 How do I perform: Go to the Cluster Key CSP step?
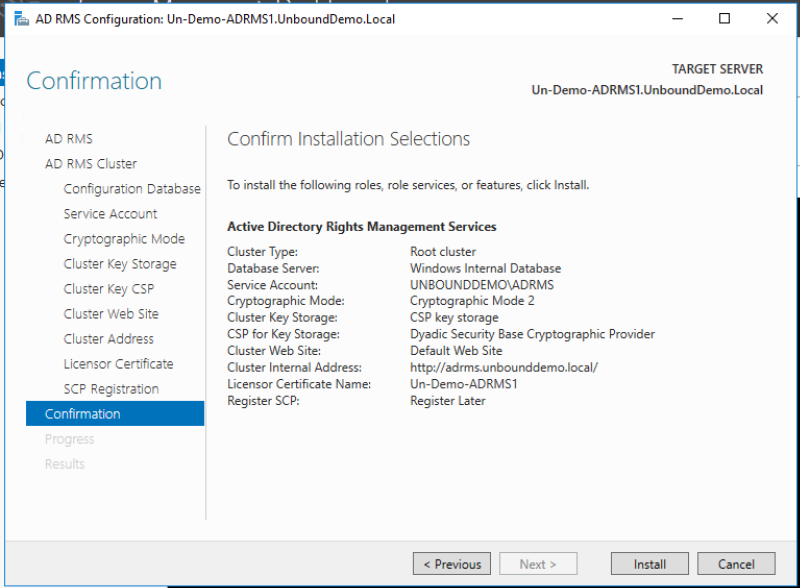(x=109, y=289)
